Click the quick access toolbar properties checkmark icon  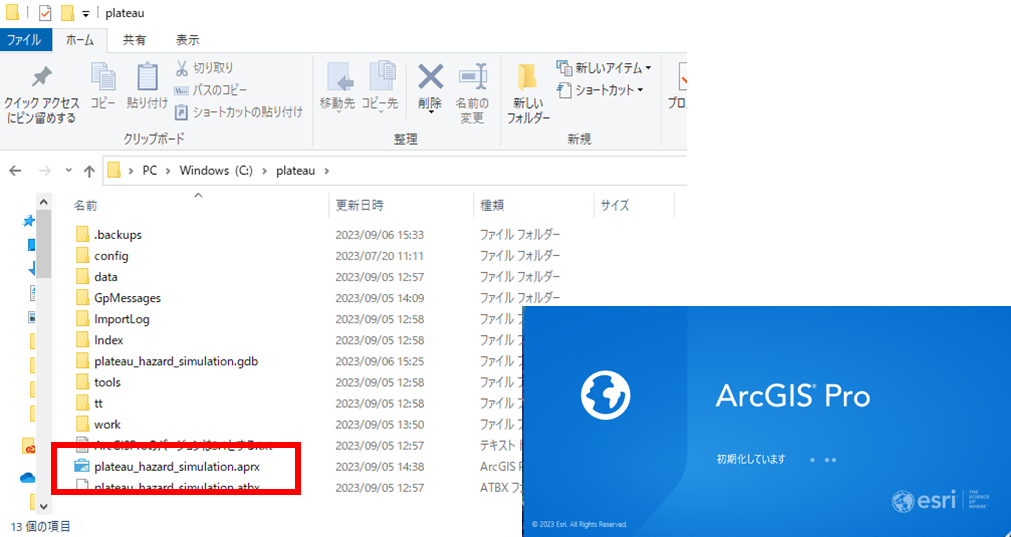(x=45, y=12)
